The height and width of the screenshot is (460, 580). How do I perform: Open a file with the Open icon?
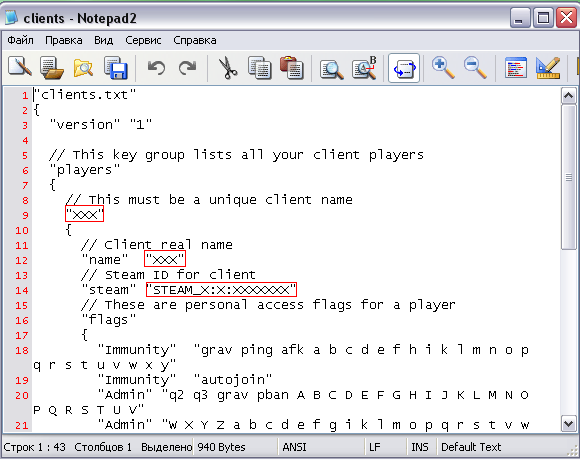51,68
